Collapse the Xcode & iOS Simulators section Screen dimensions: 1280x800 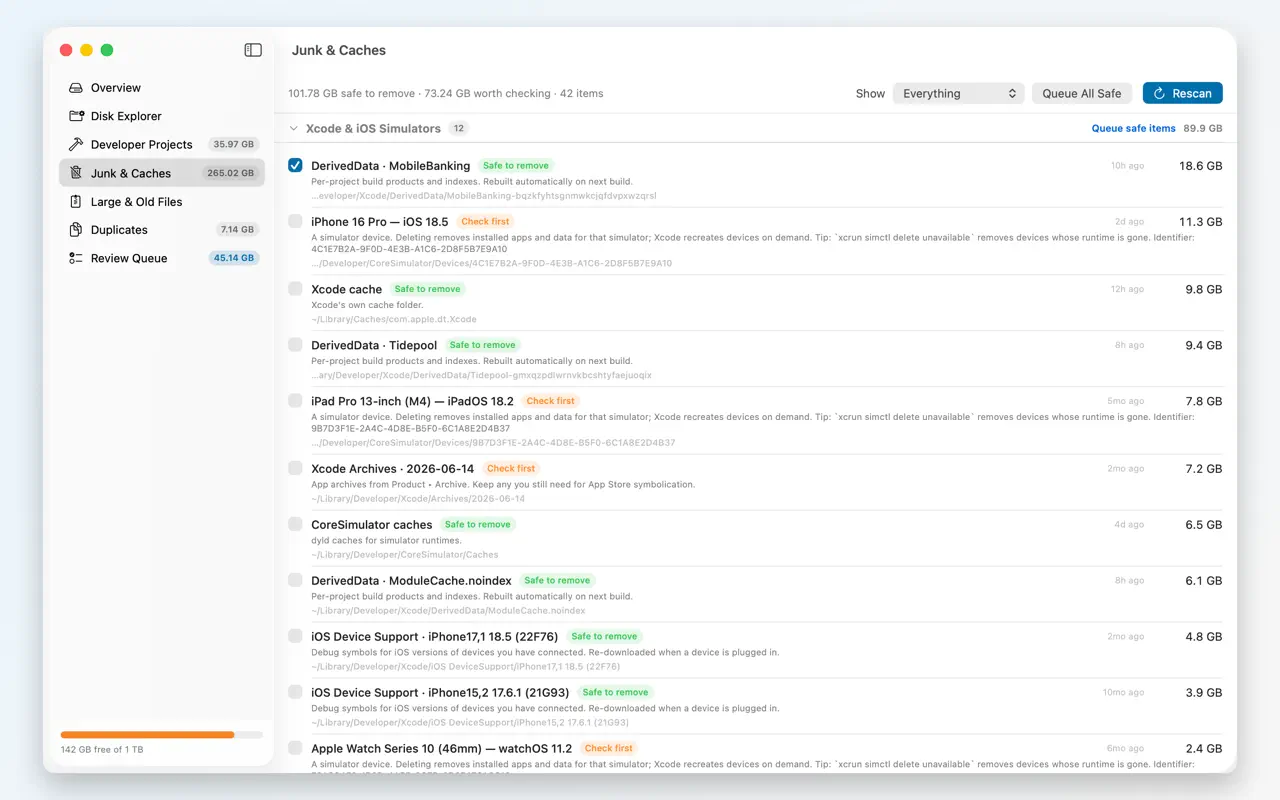coord(293,128)
